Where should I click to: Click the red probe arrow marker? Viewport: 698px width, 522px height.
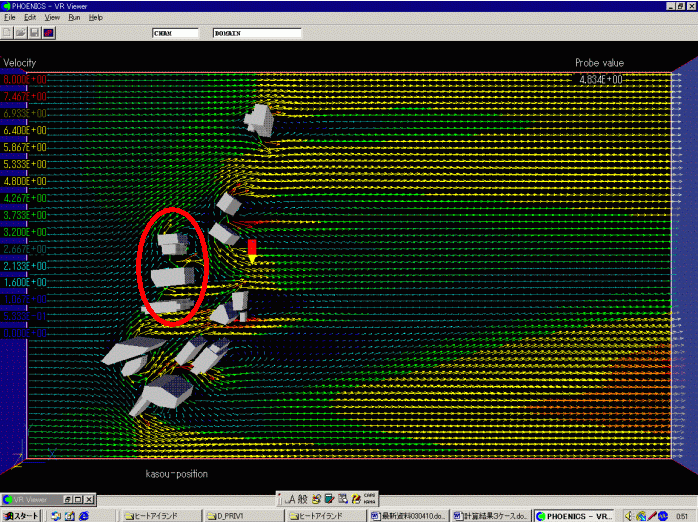click(252, 251)
